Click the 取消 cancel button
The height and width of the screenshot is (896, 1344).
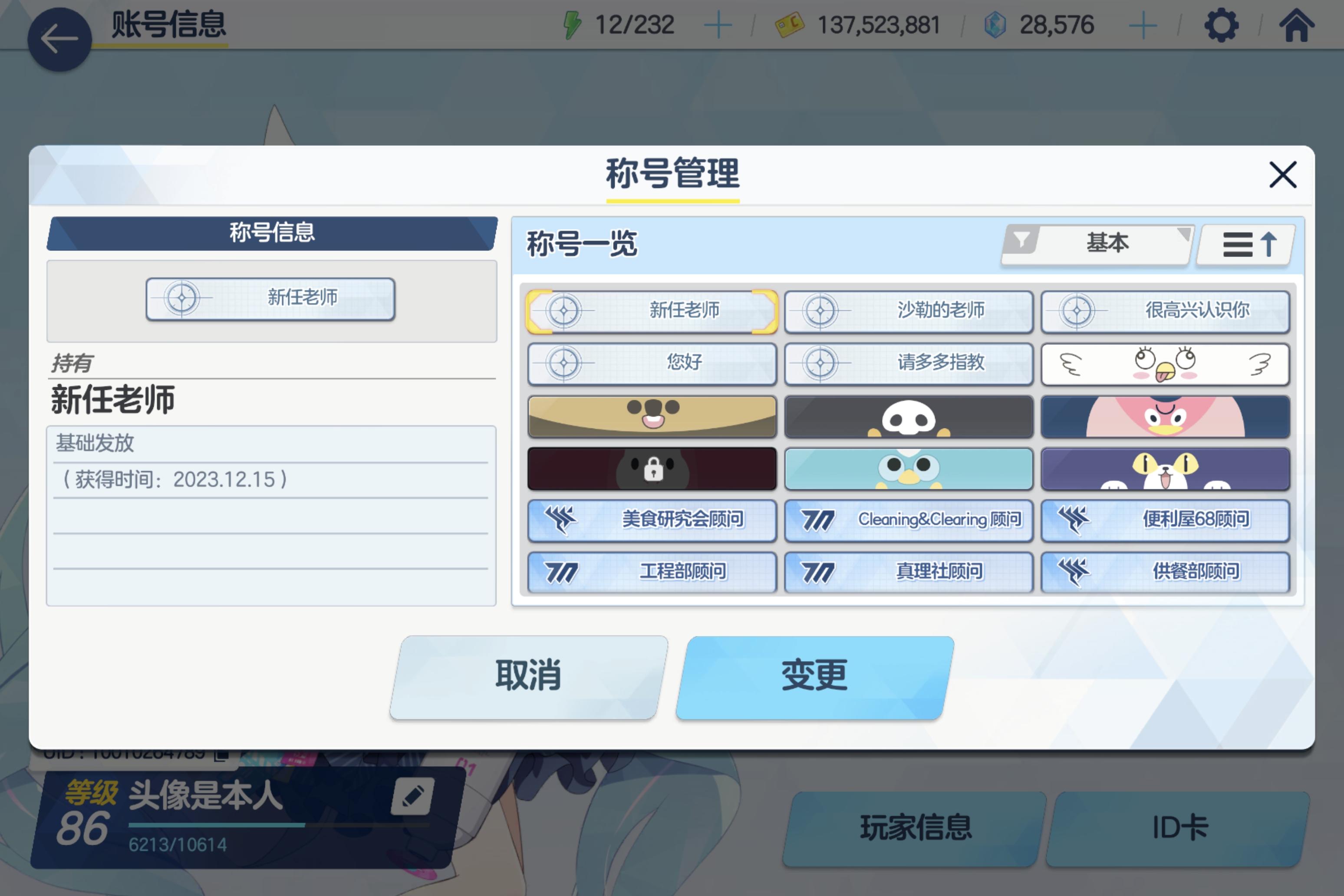click(529, 677)
